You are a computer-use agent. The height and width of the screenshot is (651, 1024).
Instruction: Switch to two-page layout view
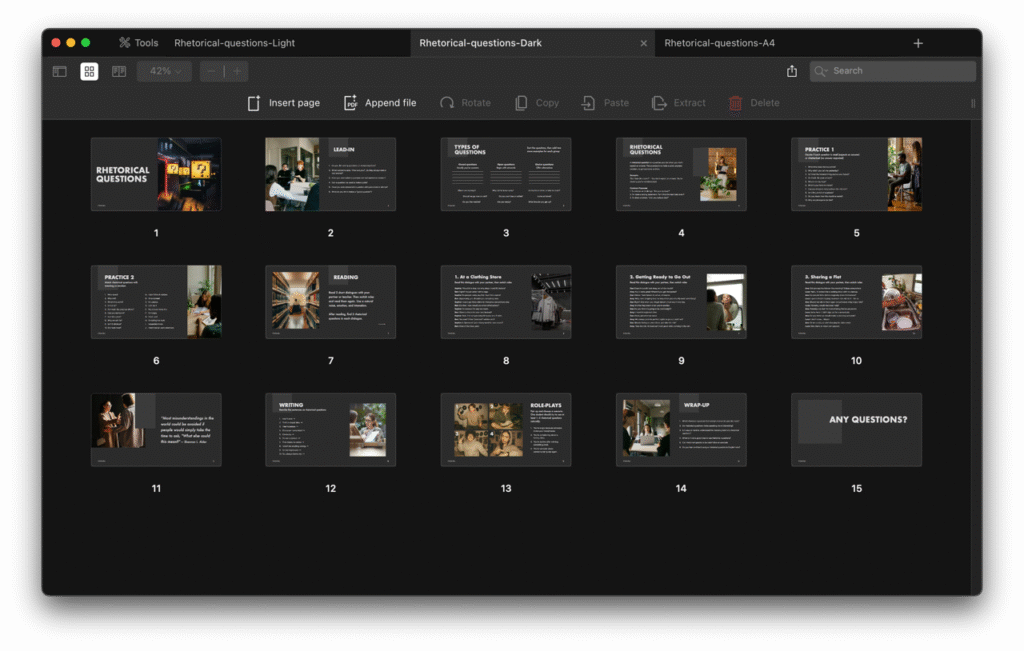point(119,71)
